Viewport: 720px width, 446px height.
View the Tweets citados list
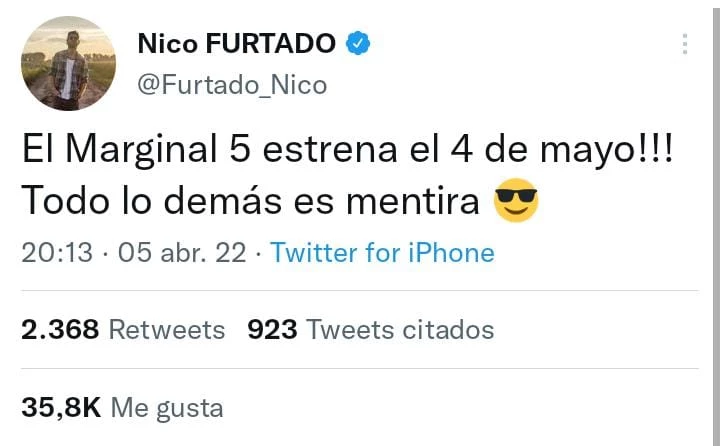tap(400, 329)
